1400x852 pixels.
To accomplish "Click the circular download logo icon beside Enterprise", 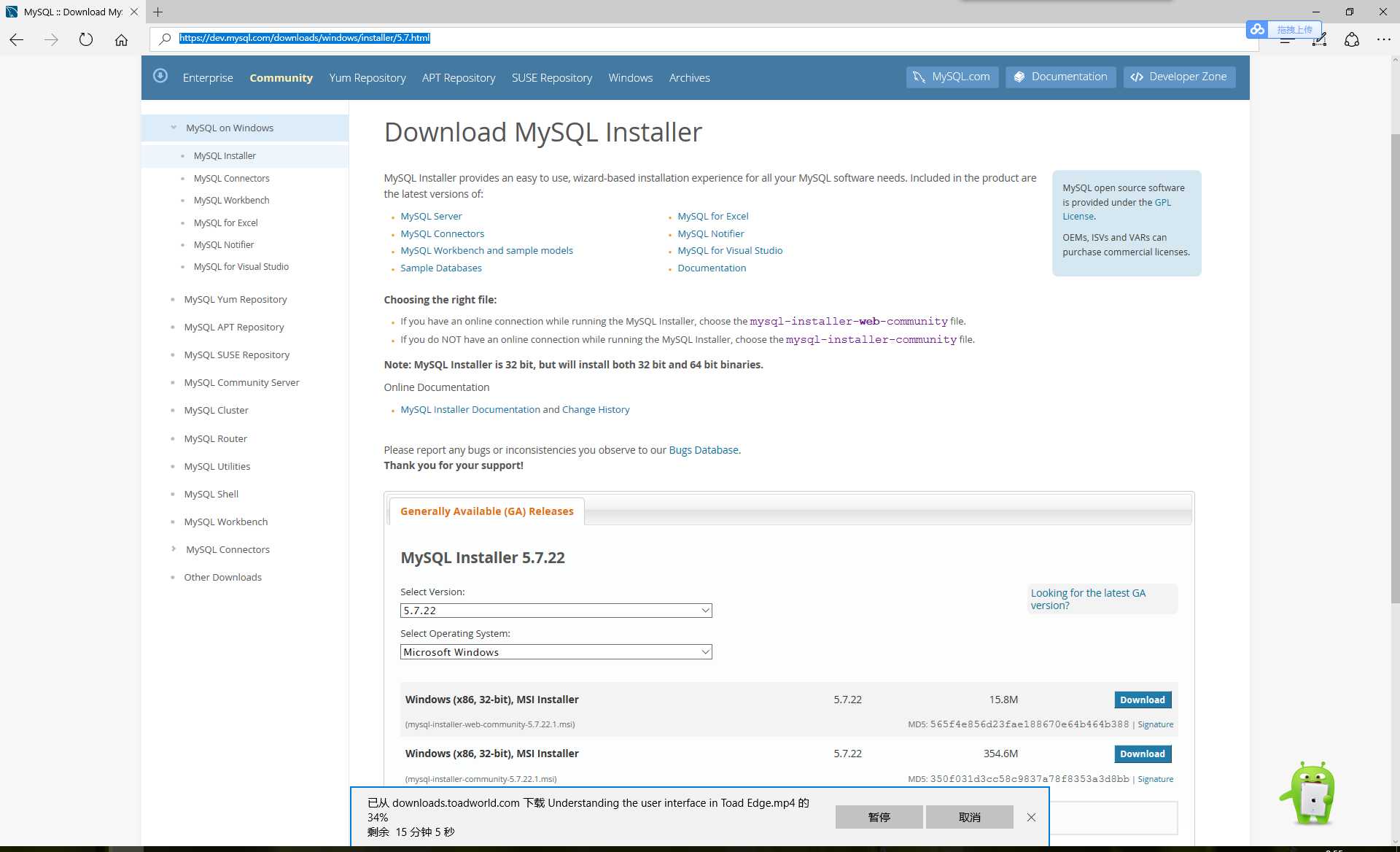I will (x=160, y=76).
